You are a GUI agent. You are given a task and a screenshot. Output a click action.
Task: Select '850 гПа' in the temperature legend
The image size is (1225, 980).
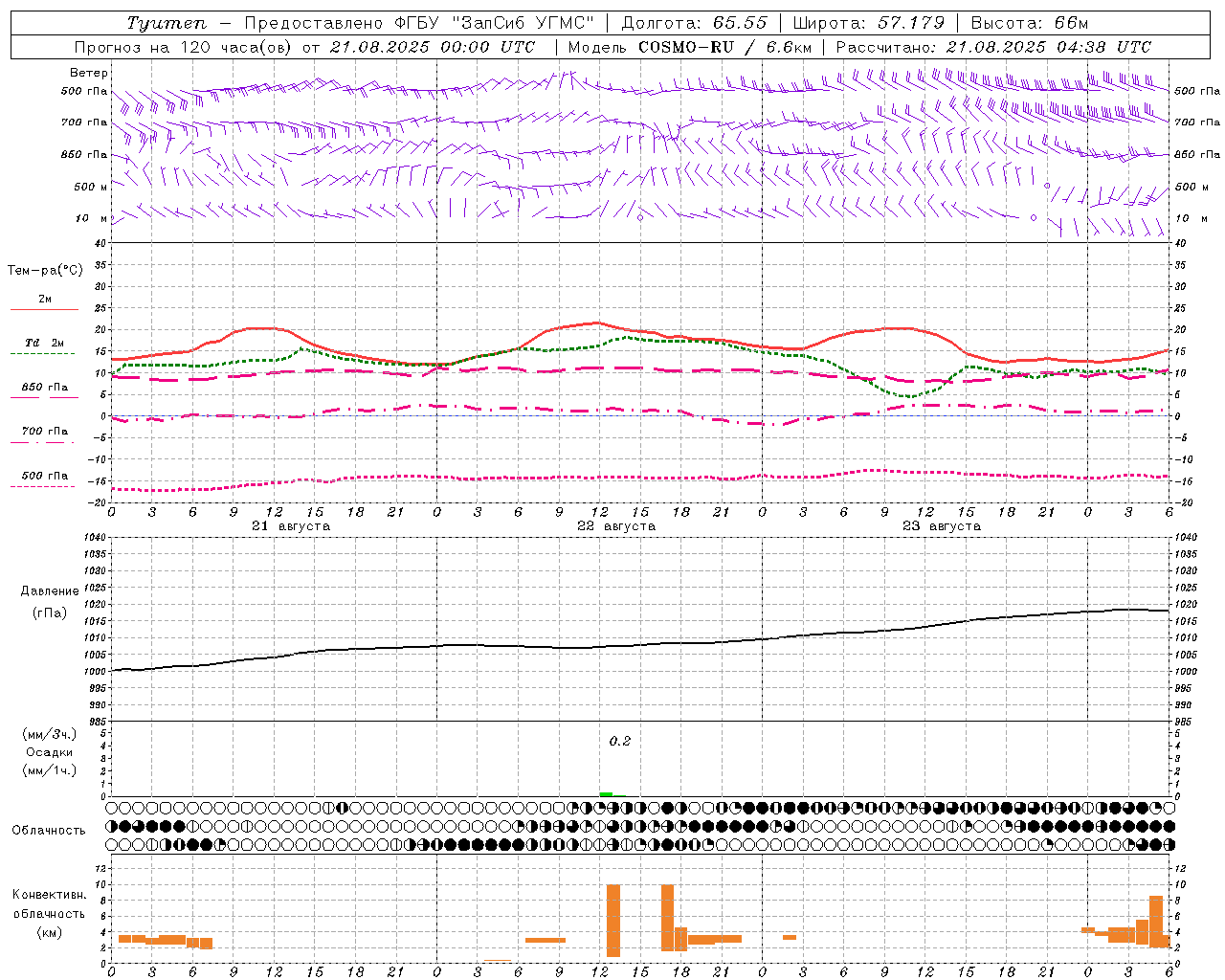coord(45,388)
